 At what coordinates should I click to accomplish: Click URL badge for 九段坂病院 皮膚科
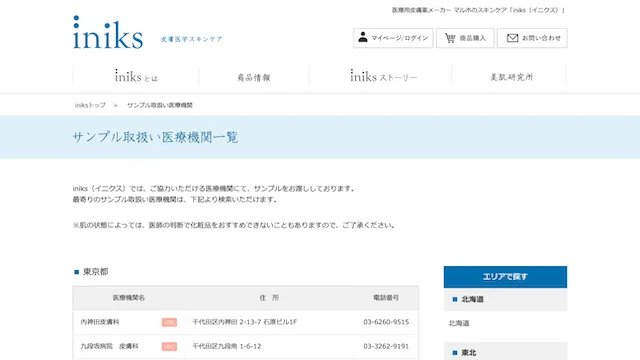169,347
